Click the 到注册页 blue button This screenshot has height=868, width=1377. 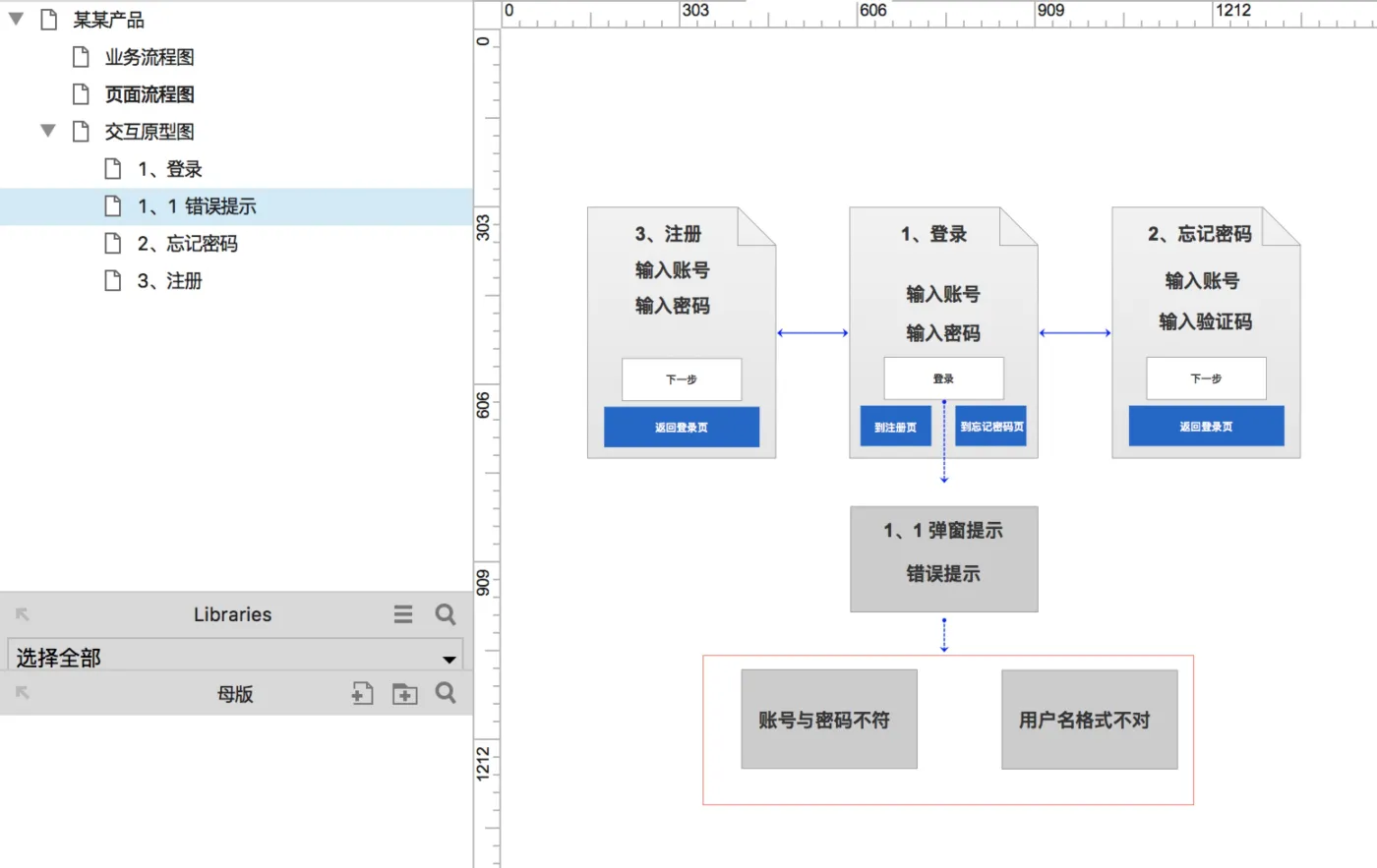pyautogui.click(x=896, y=427)
